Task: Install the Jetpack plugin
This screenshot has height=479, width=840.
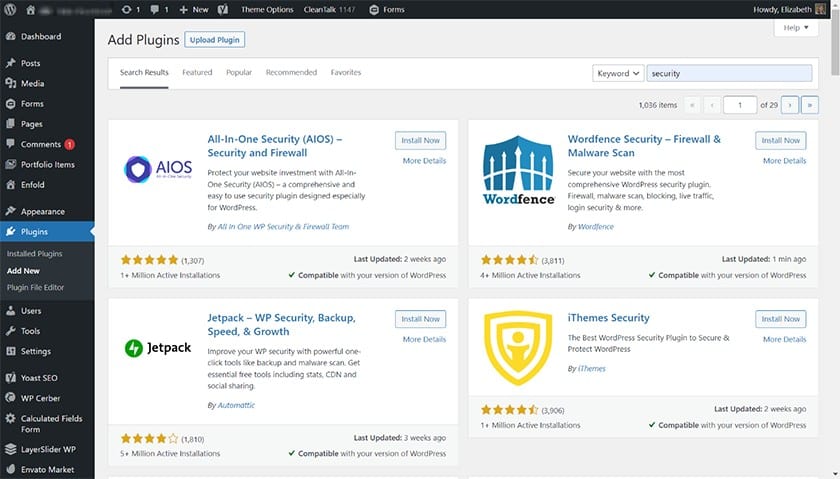Action: coord(421,319)
